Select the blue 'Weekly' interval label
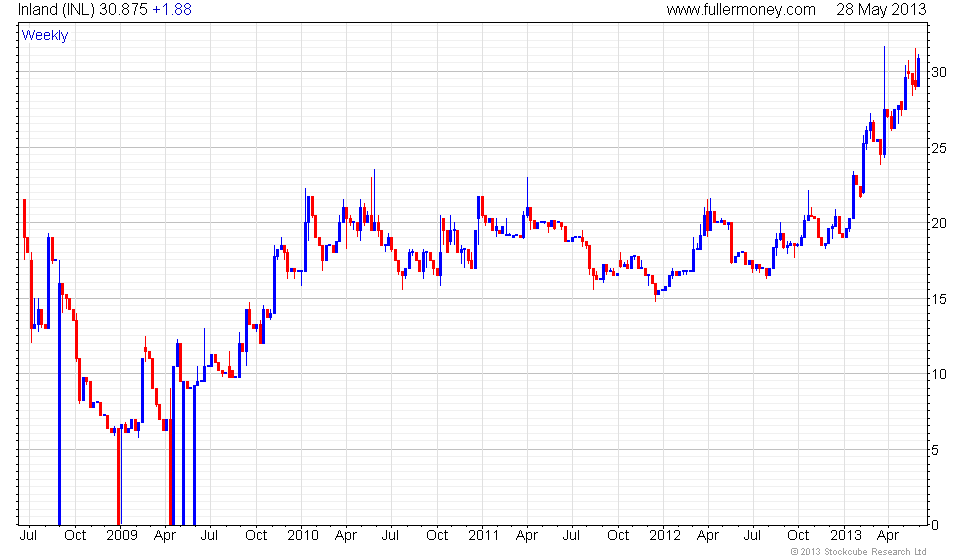 (44, 36)
